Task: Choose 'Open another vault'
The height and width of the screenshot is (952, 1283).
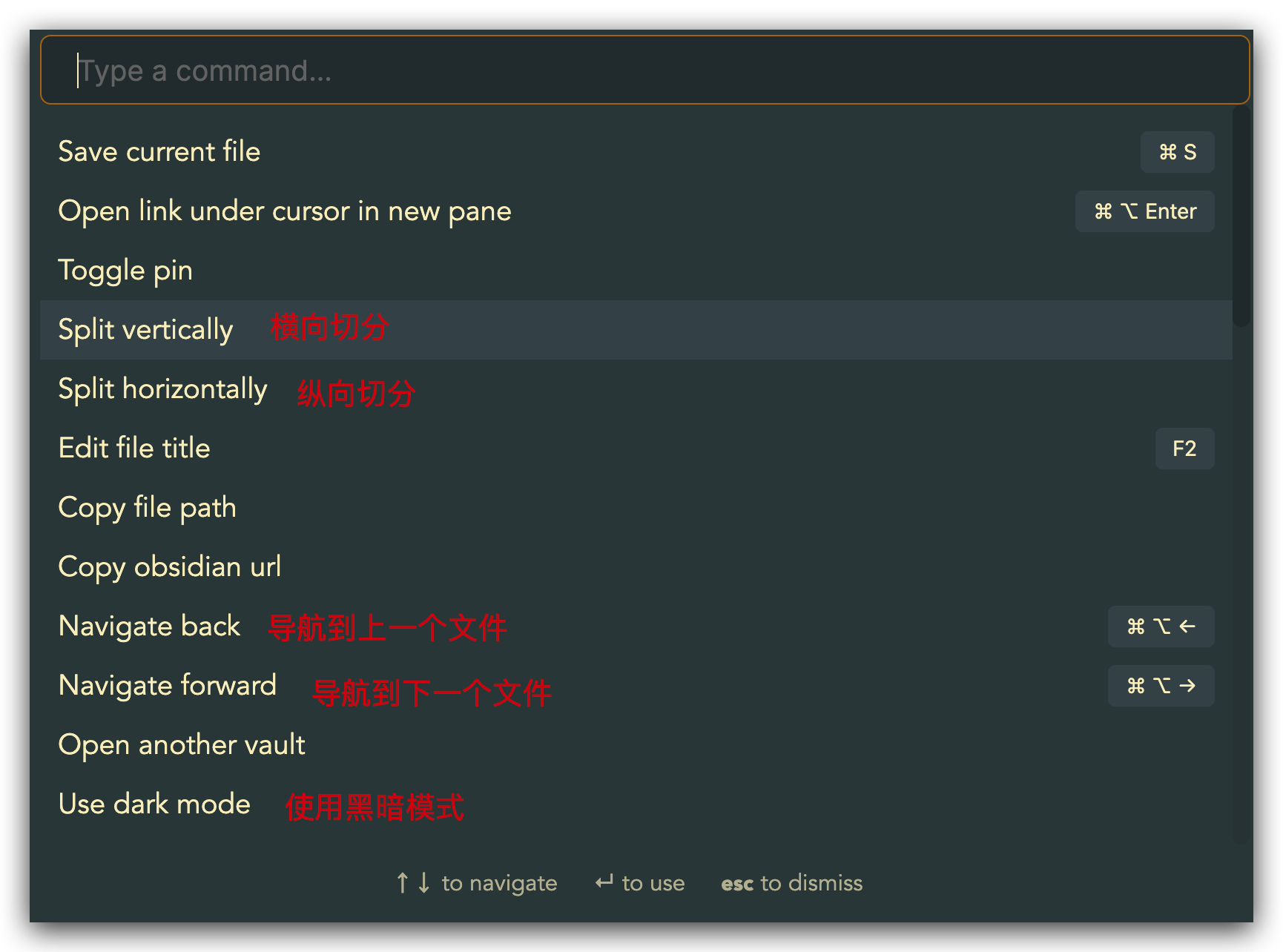Action: [636, 745]
